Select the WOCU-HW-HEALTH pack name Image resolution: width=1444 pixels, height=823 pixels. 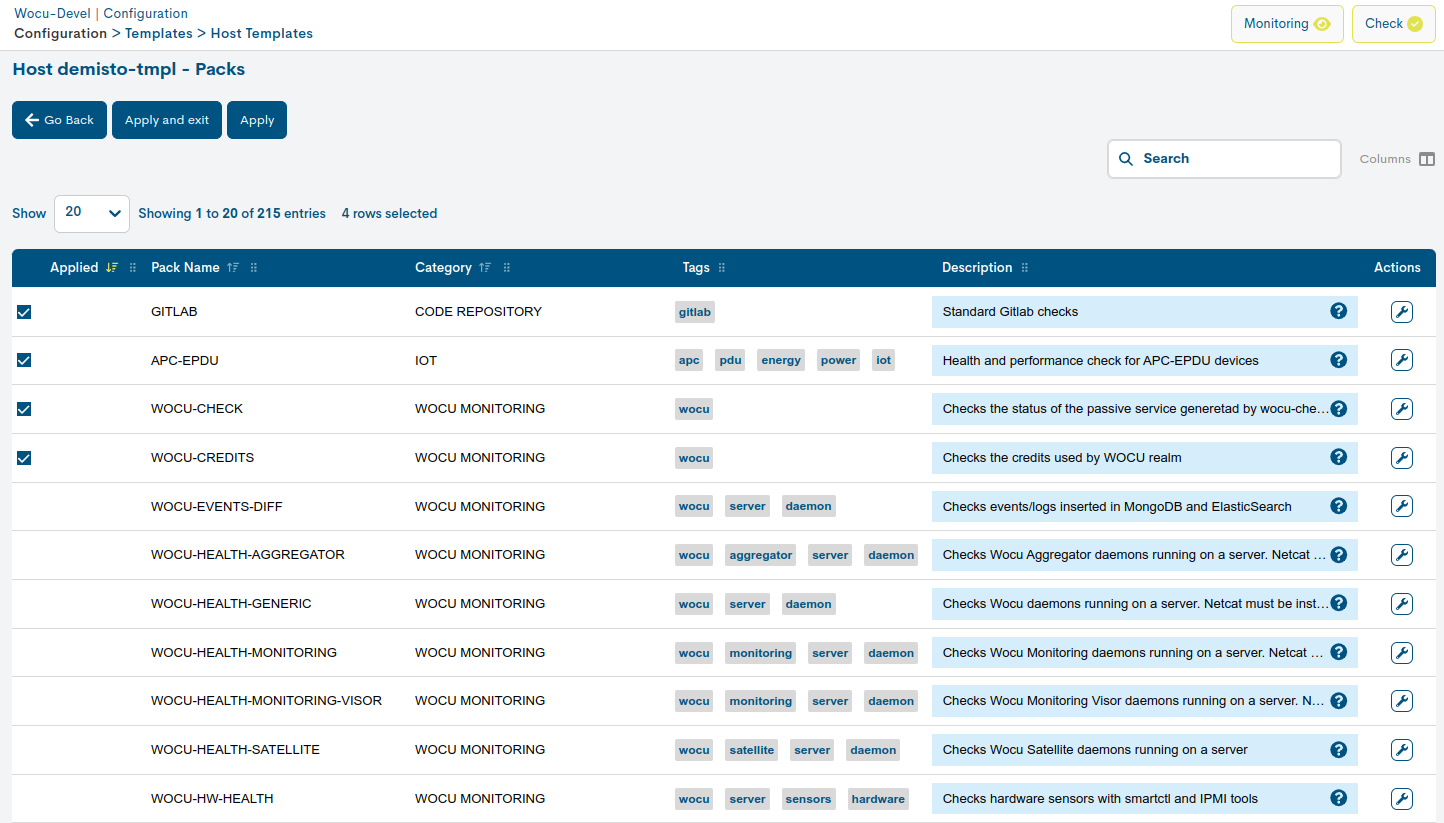(x=212, y=798)
